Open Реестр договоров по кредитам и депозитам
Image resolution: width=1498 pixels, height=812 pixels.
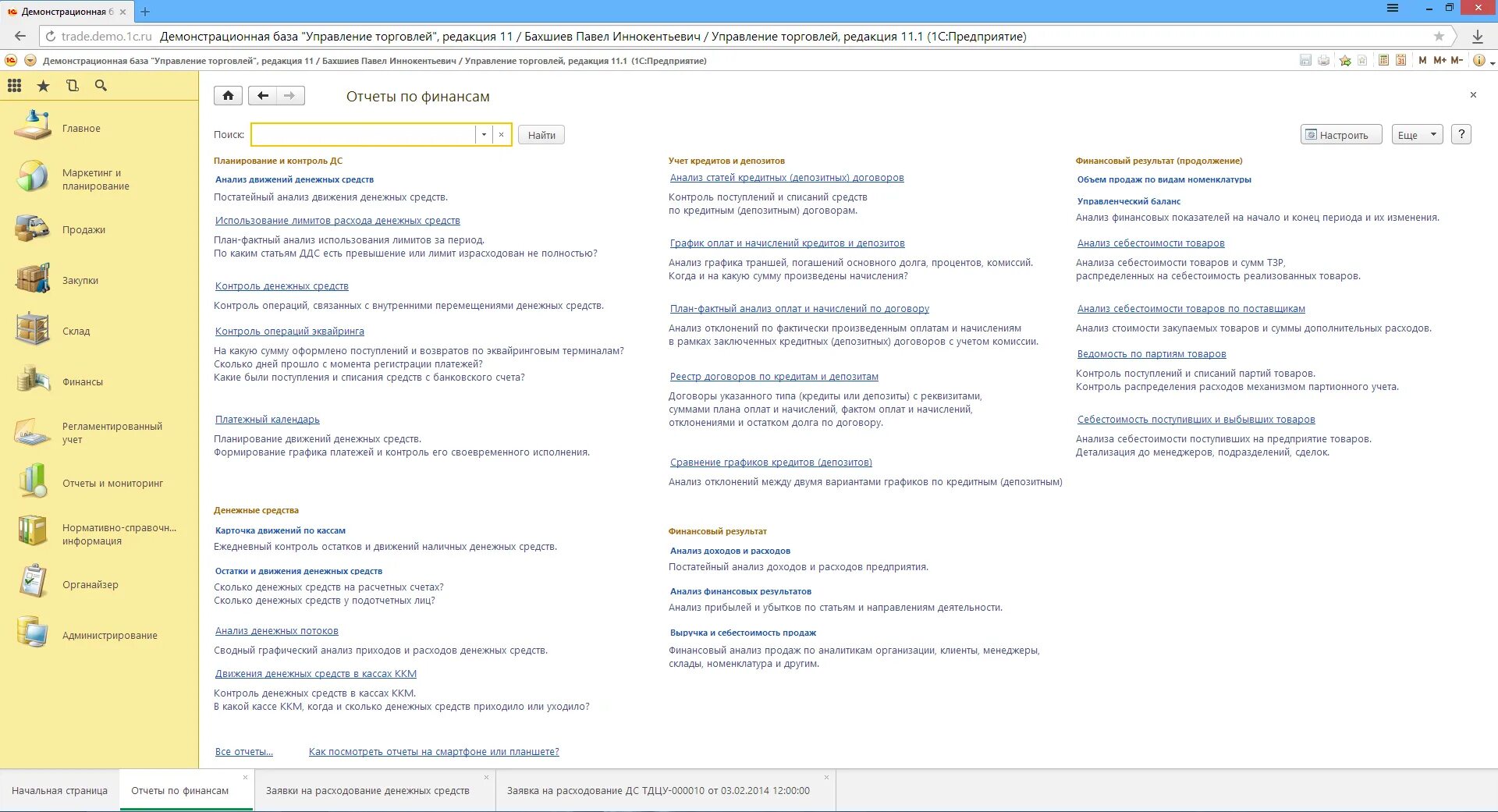pos(774,377)
